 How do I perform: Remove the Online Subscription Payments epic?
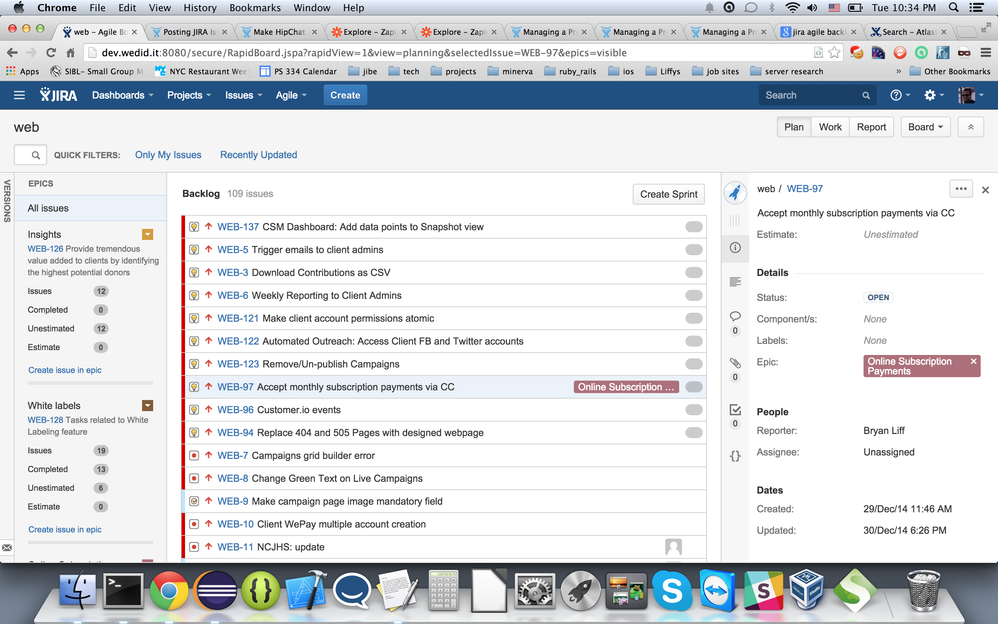[973, 361]
